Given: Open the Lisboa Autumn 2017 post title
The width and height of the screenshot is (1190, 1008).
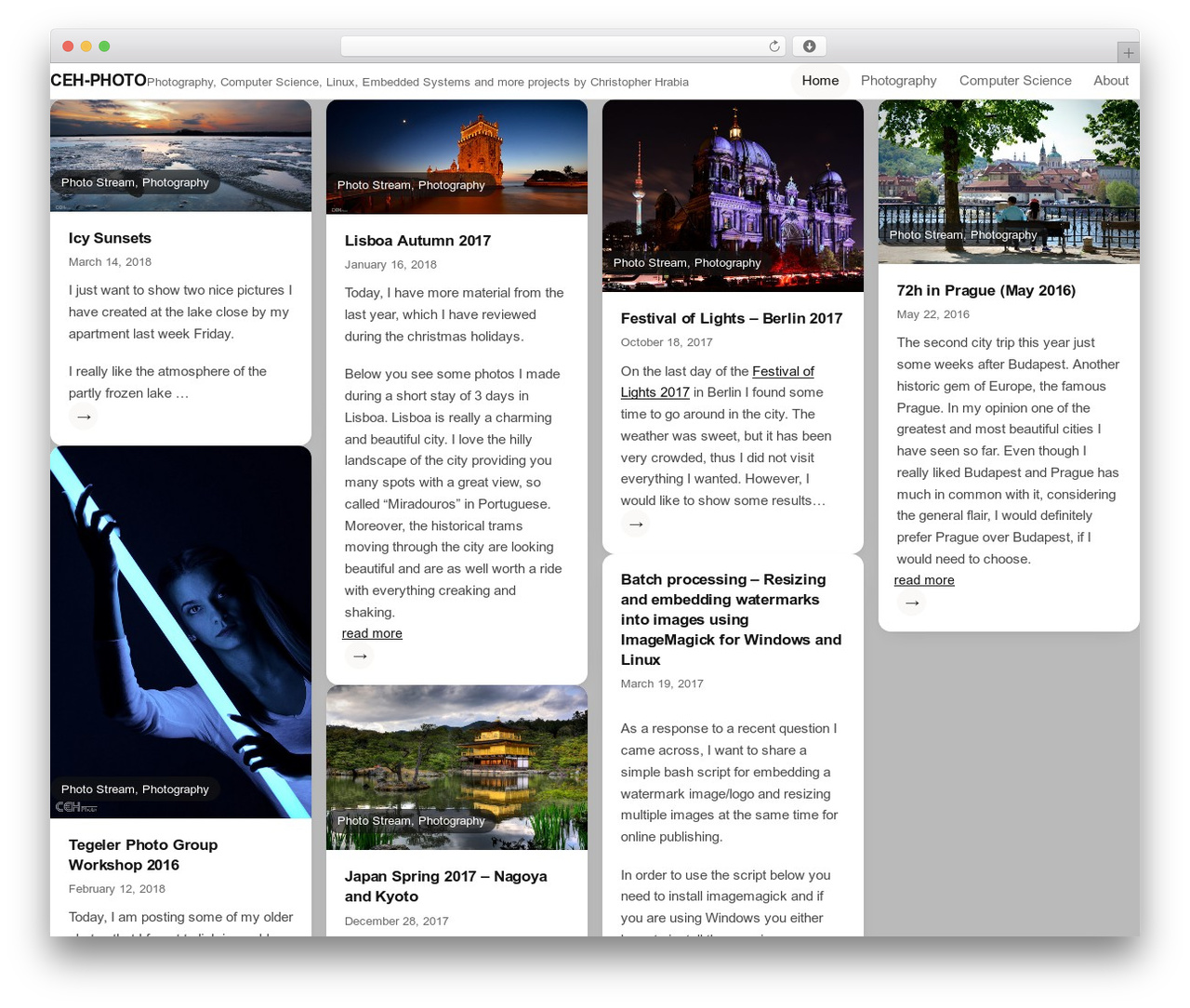Looking at the screenshot, I should (x=417, y=241).
